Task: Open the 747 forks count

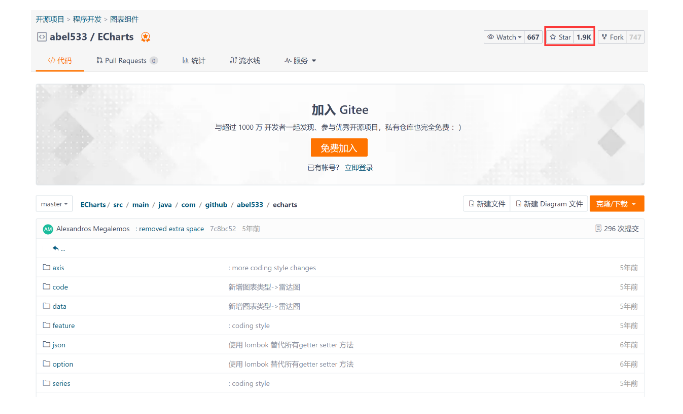Action: click(635, 37)
